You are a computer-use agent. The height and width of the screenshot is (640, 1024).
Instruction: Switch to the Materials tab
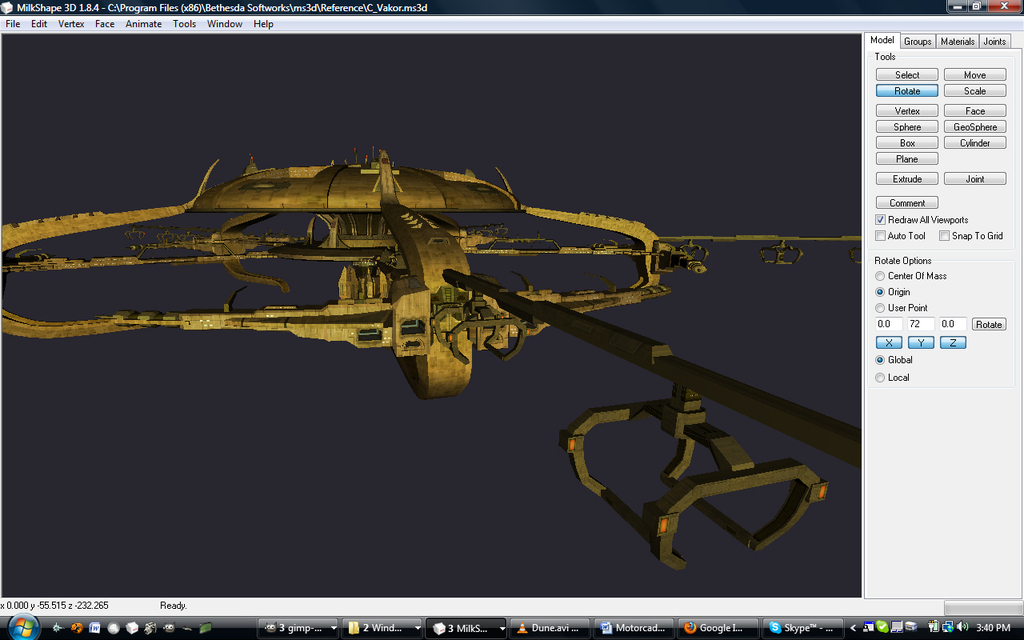(957, 41)
